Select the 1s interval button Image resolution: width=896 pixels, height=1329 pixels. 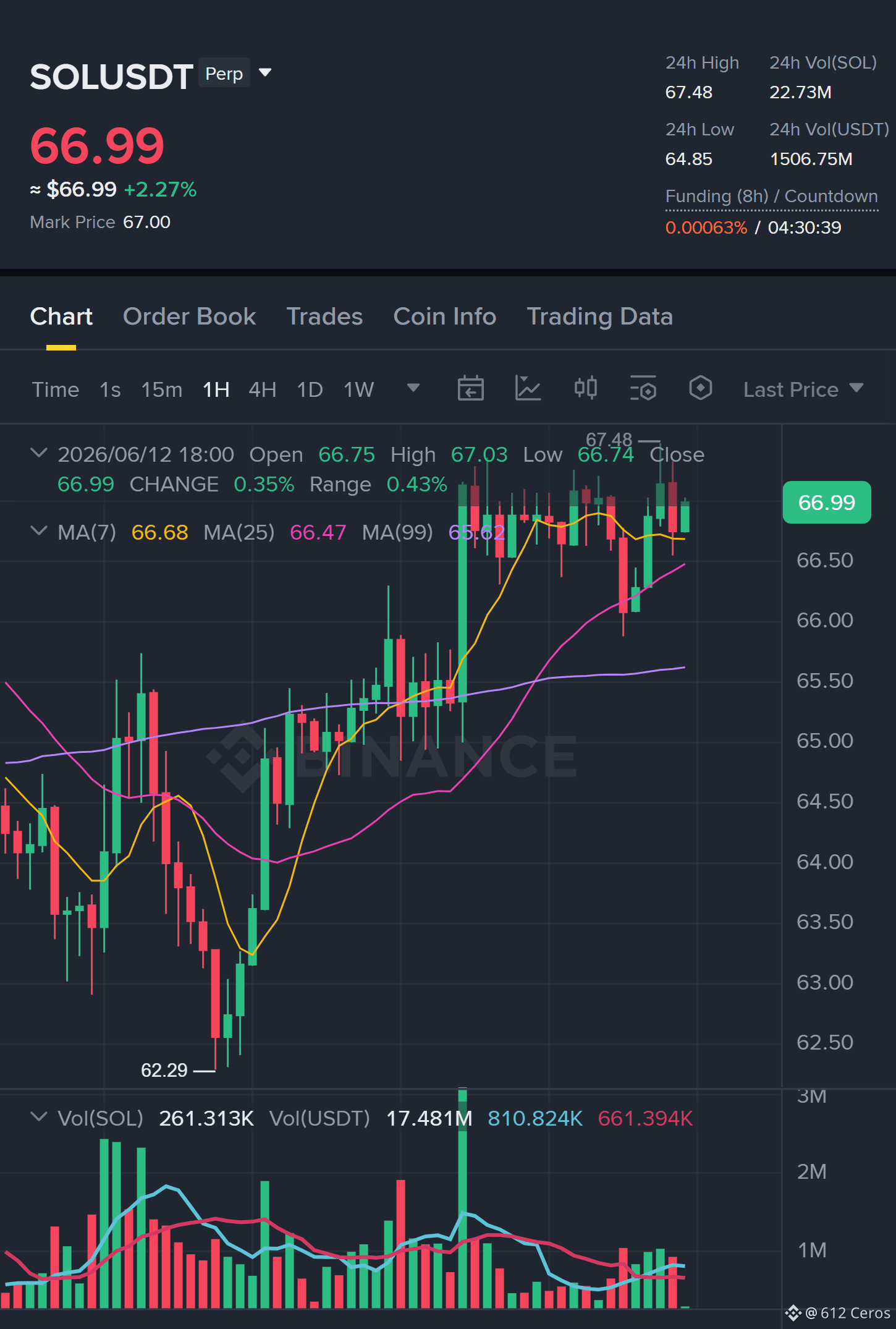coord(110,389)
